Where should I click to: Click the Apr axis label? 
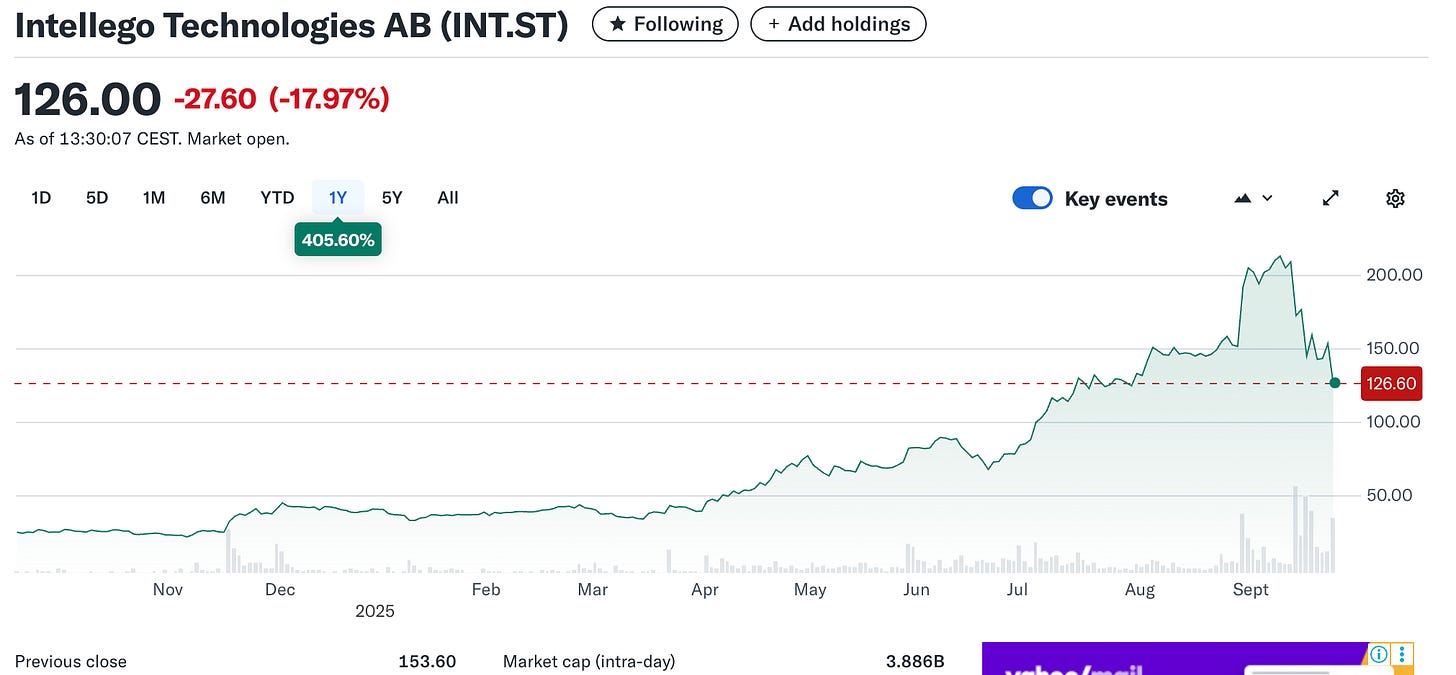click(x=705, y=590)
